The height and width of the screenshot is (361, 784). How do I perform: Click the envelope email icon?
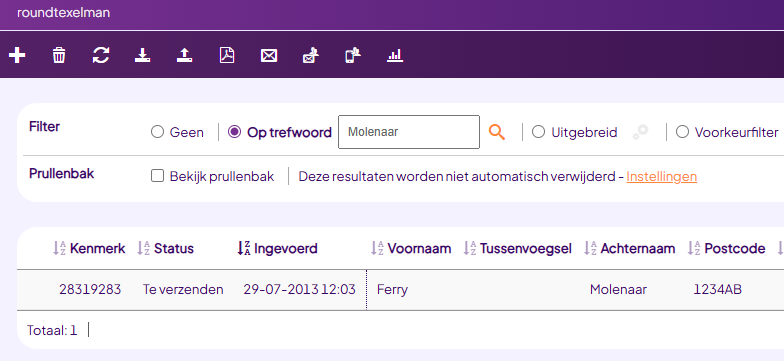click(x=269, y=56)
